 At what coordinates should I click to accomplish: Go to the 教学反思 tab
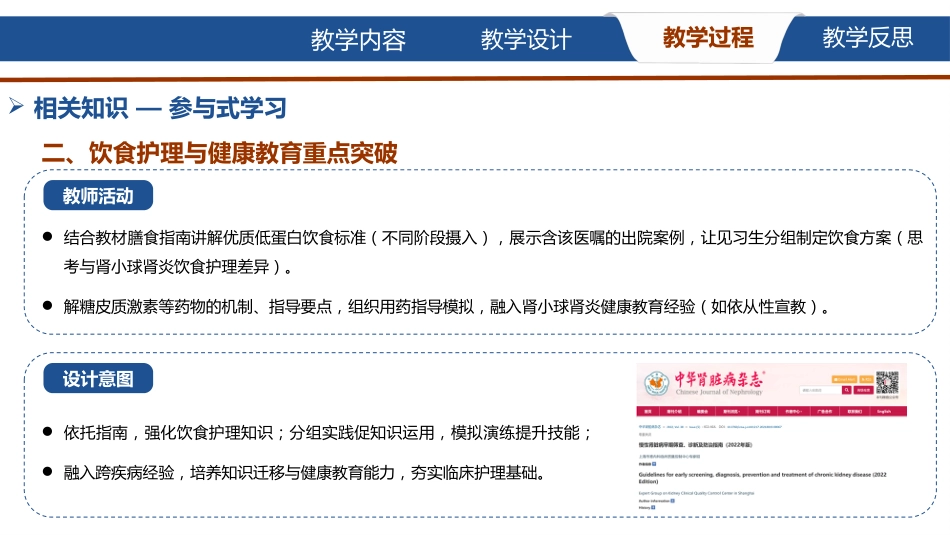(868, 38)
